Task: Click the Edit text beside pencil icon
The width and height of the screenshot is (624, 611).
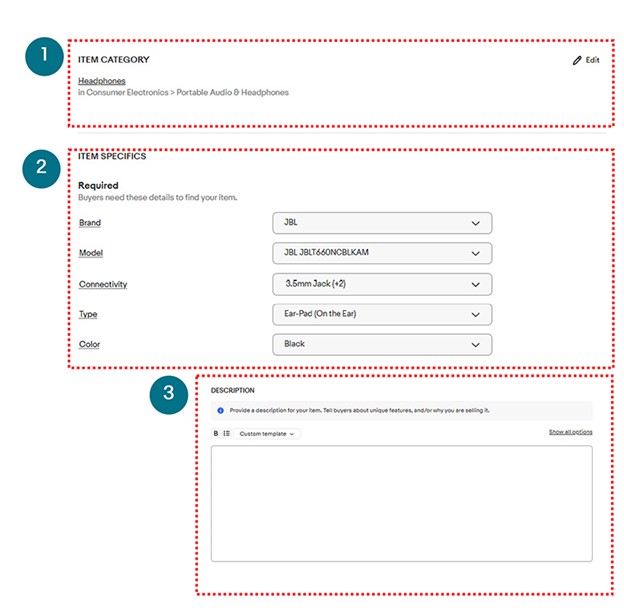Action: click(592, 60)
